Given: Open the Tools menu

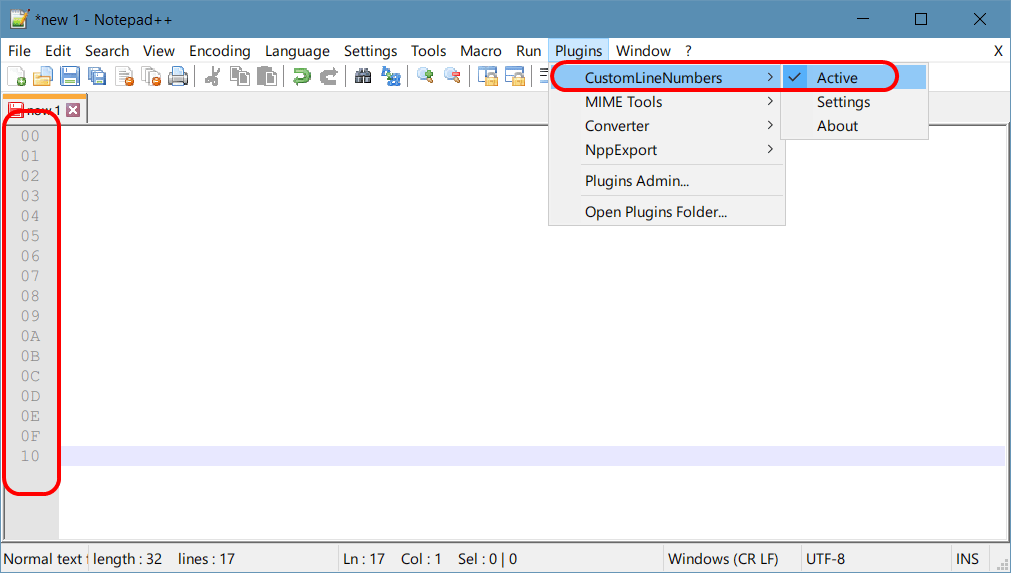Looking at the screenshot, I should (x=429, y=51).
